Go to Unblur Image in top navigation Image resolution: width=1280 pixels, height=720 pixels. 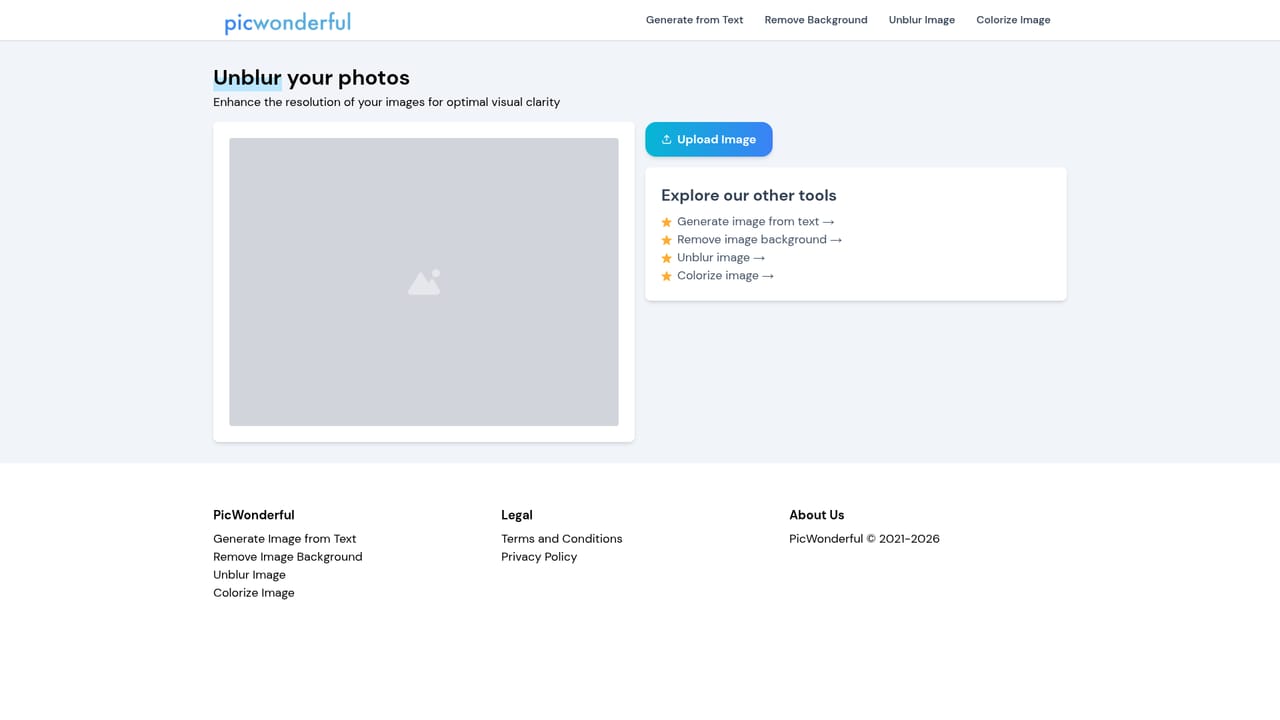(922, 20)
